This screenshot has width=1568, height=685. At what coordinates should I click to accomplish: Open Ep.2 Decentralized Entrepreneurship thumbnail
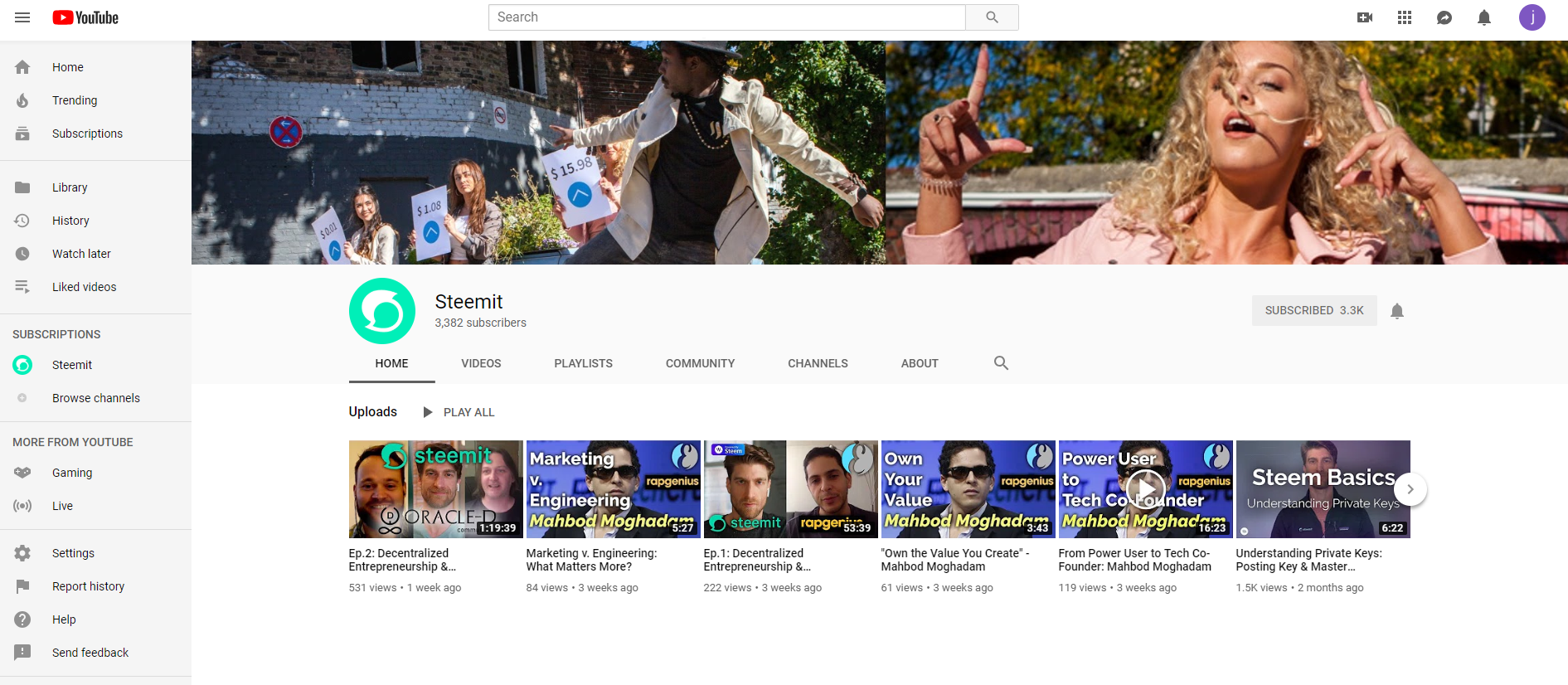436,489
